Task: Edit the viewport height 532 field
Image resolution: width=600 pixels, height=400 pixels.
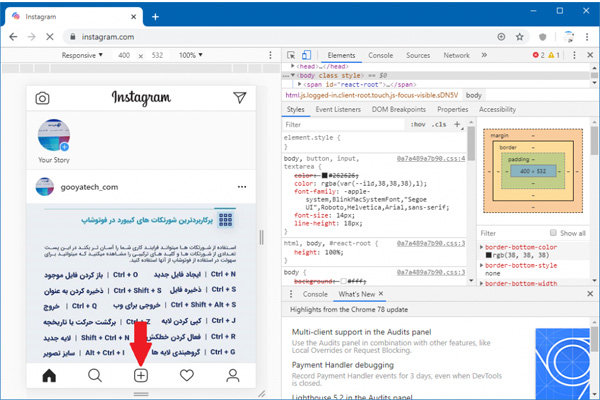Action: pos(157,55)
